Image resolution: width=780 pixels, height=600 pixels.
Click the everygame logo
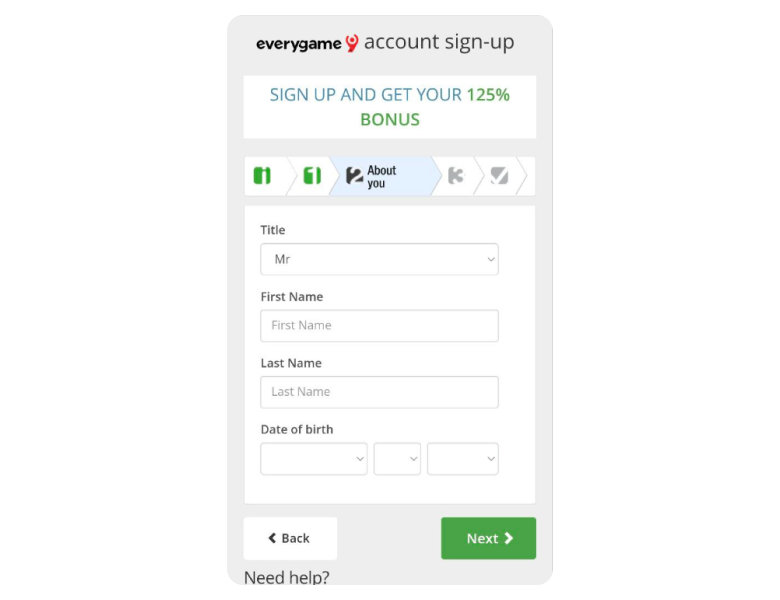pyautogui.click(x=307, y=44)
